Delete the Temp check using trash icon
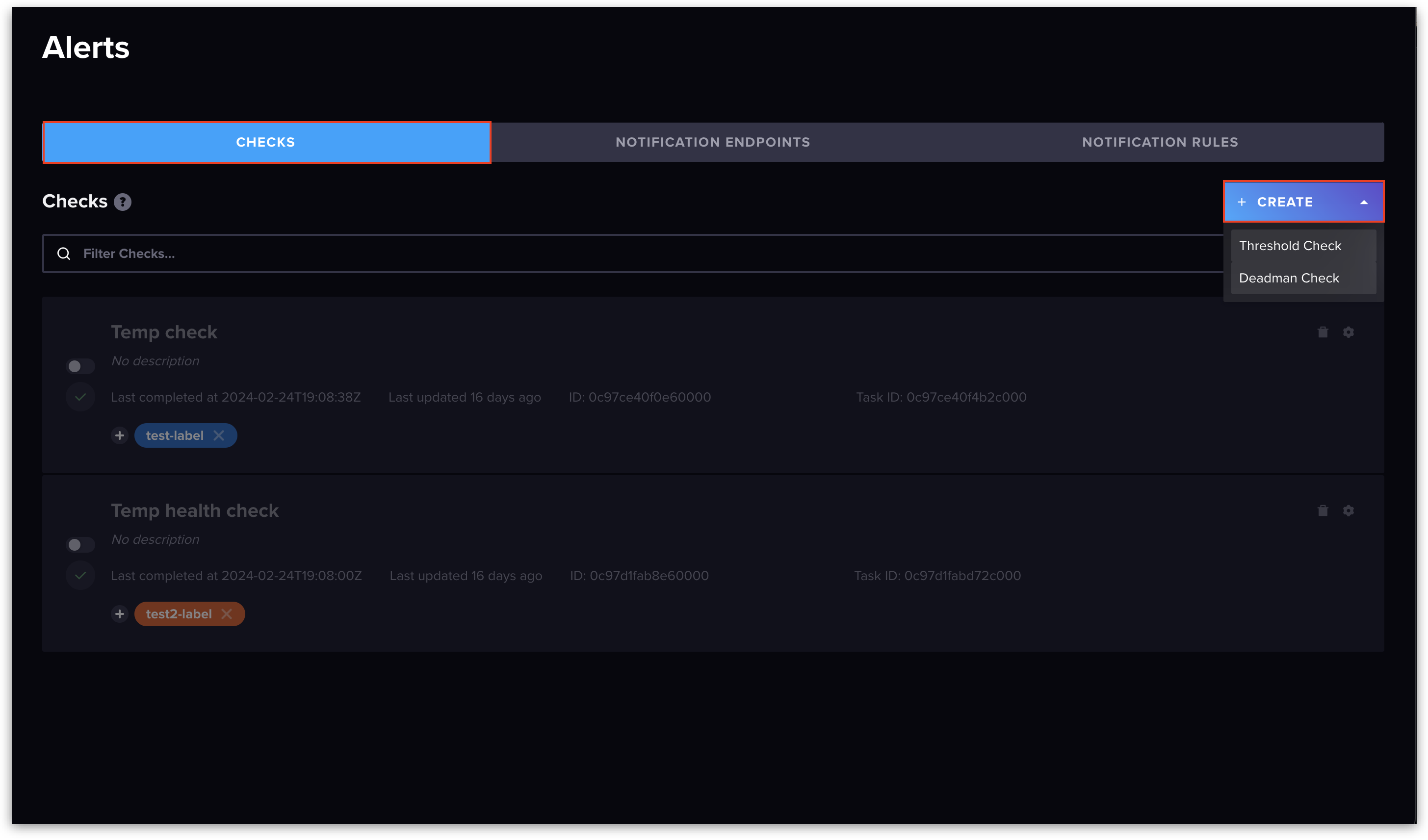1428x840 pixels. point(1323,332)
